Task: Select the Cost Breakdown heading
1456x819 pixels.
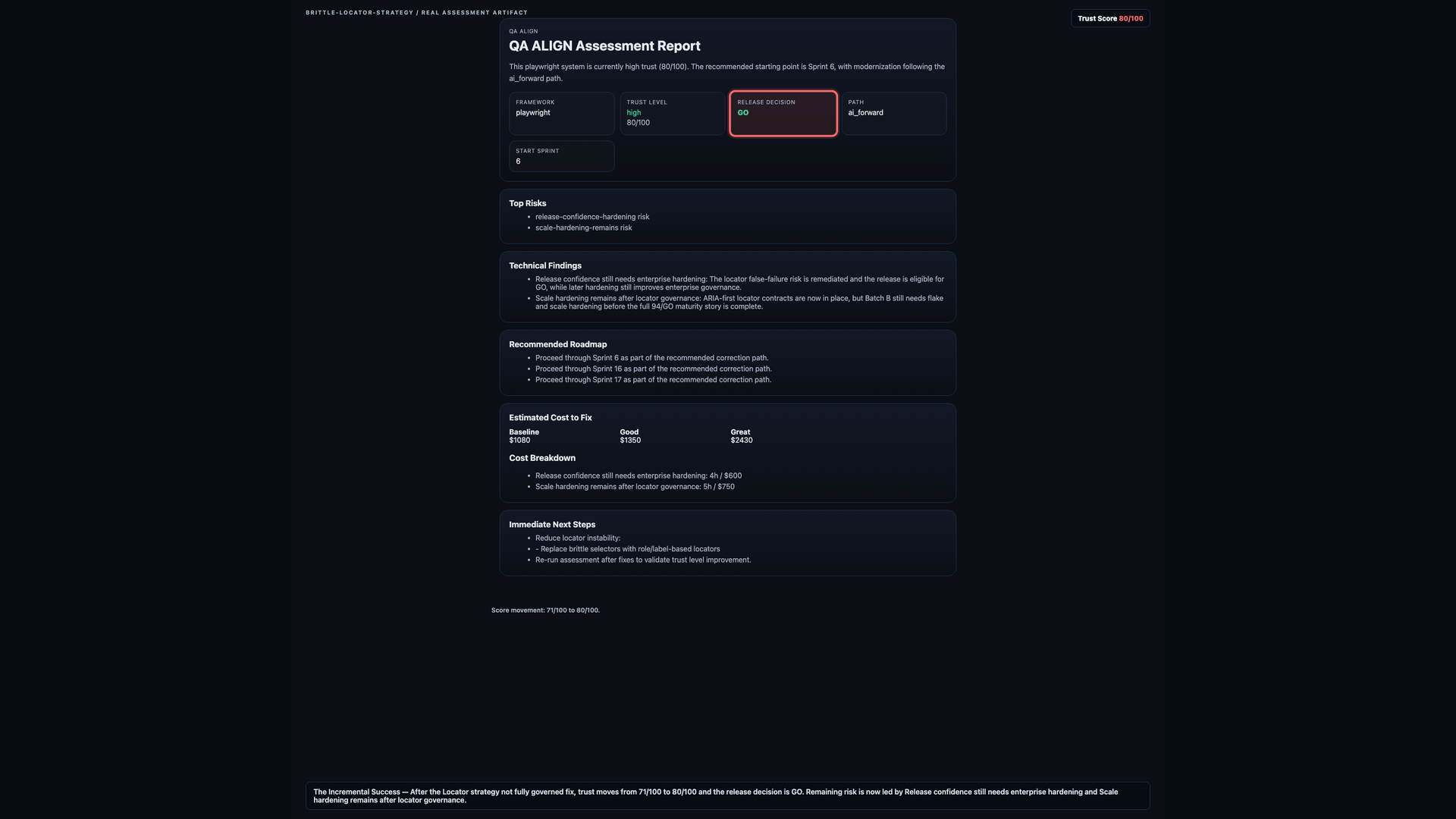Action: pos(542,458)
